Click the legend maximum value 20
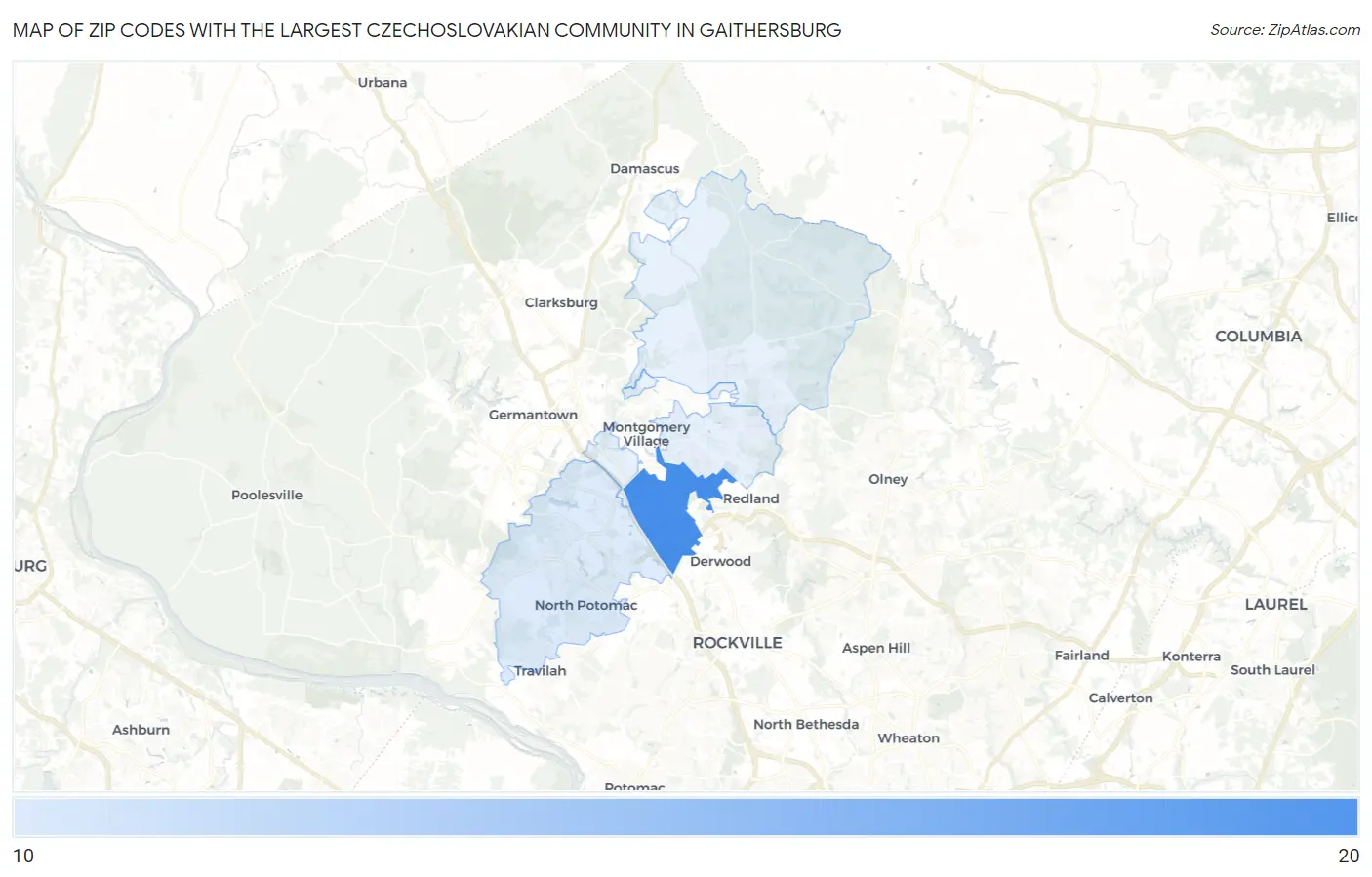1372x877 pixels. 1349,856
